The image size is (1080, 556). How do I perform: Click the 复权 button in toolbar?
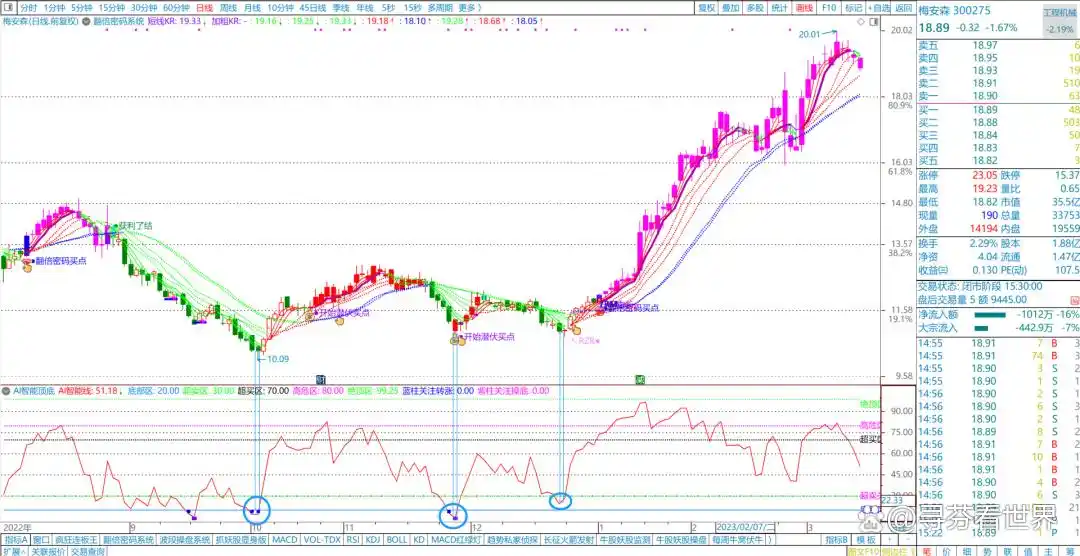707,8
